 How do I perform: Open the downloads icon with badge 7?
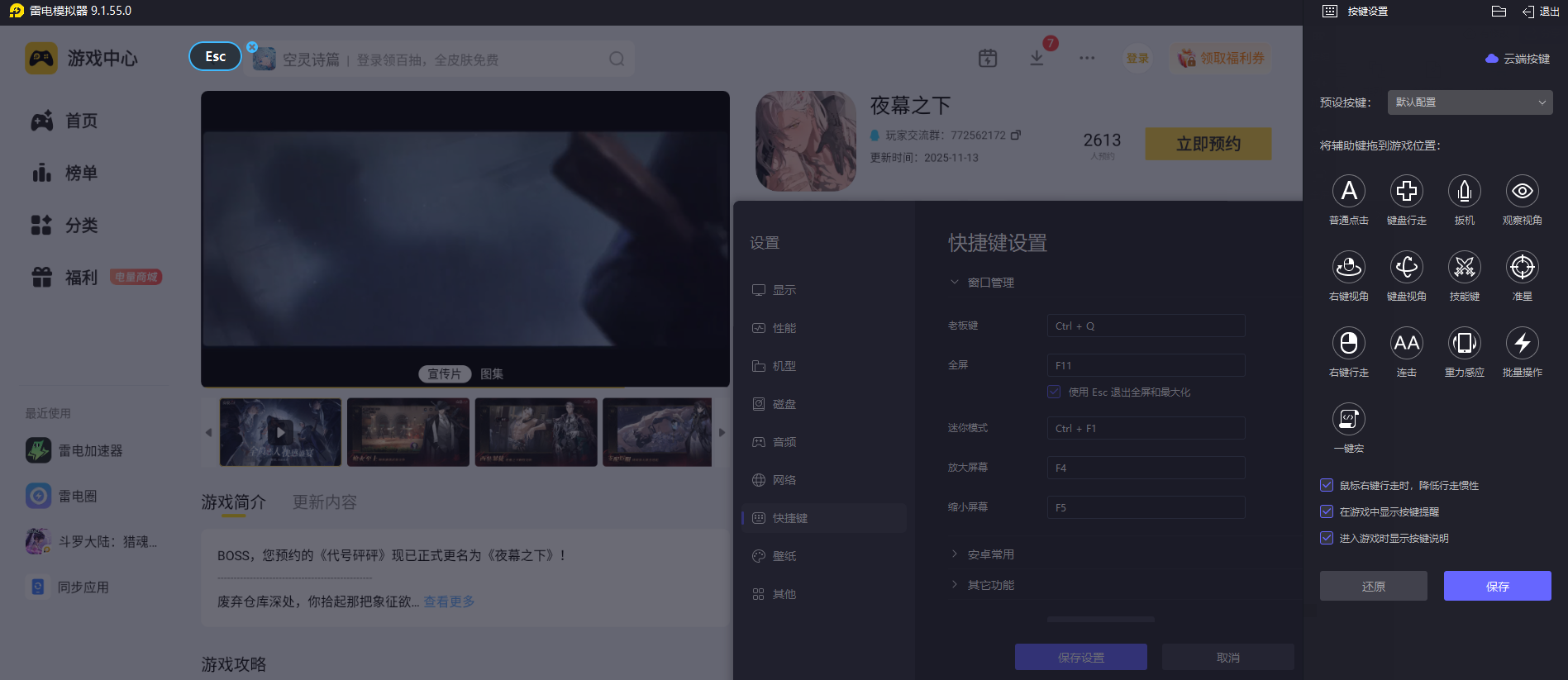click(x=1037, y=58)
